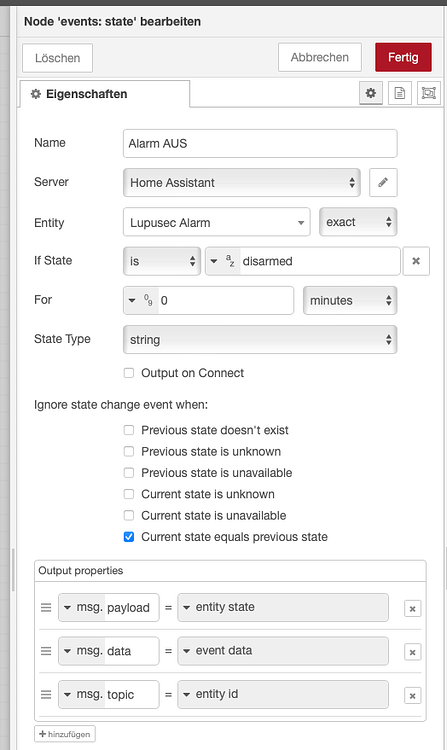
Task: Open the node appearance icon
Action: pos(429,93)
